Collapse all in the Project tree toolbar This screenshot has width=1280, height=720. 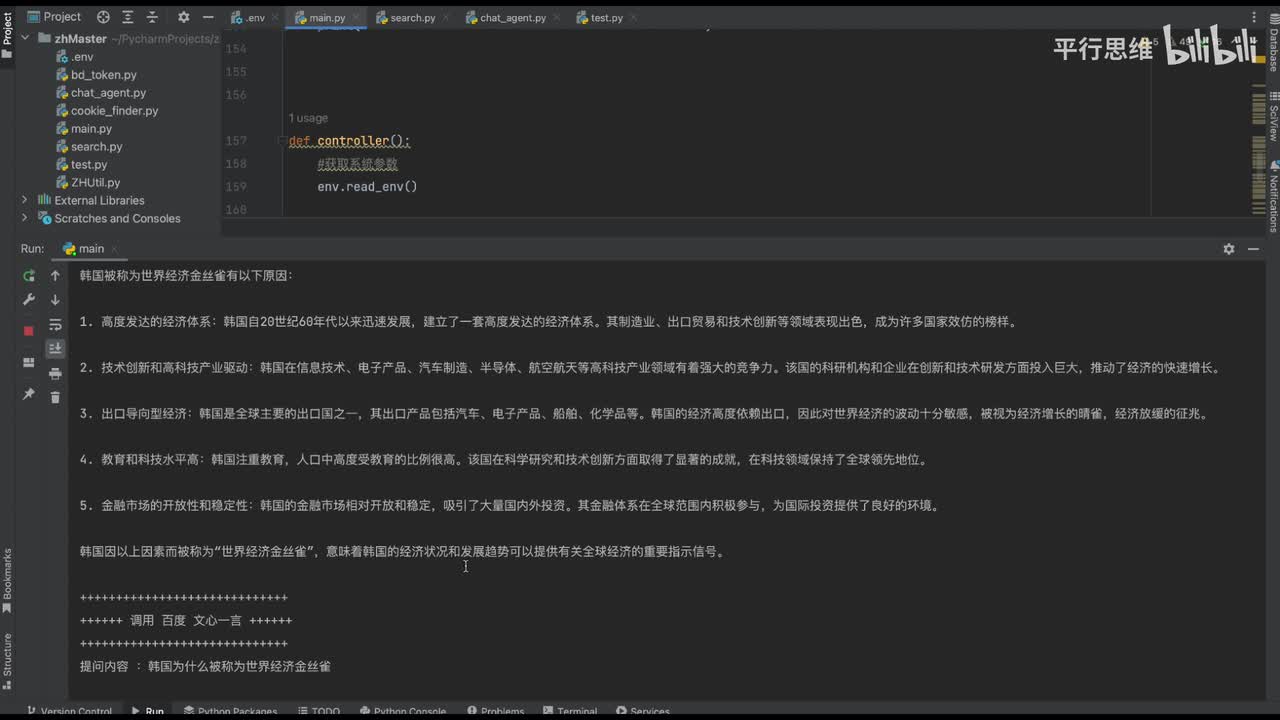pyautogui.click(x=153, y=17)
